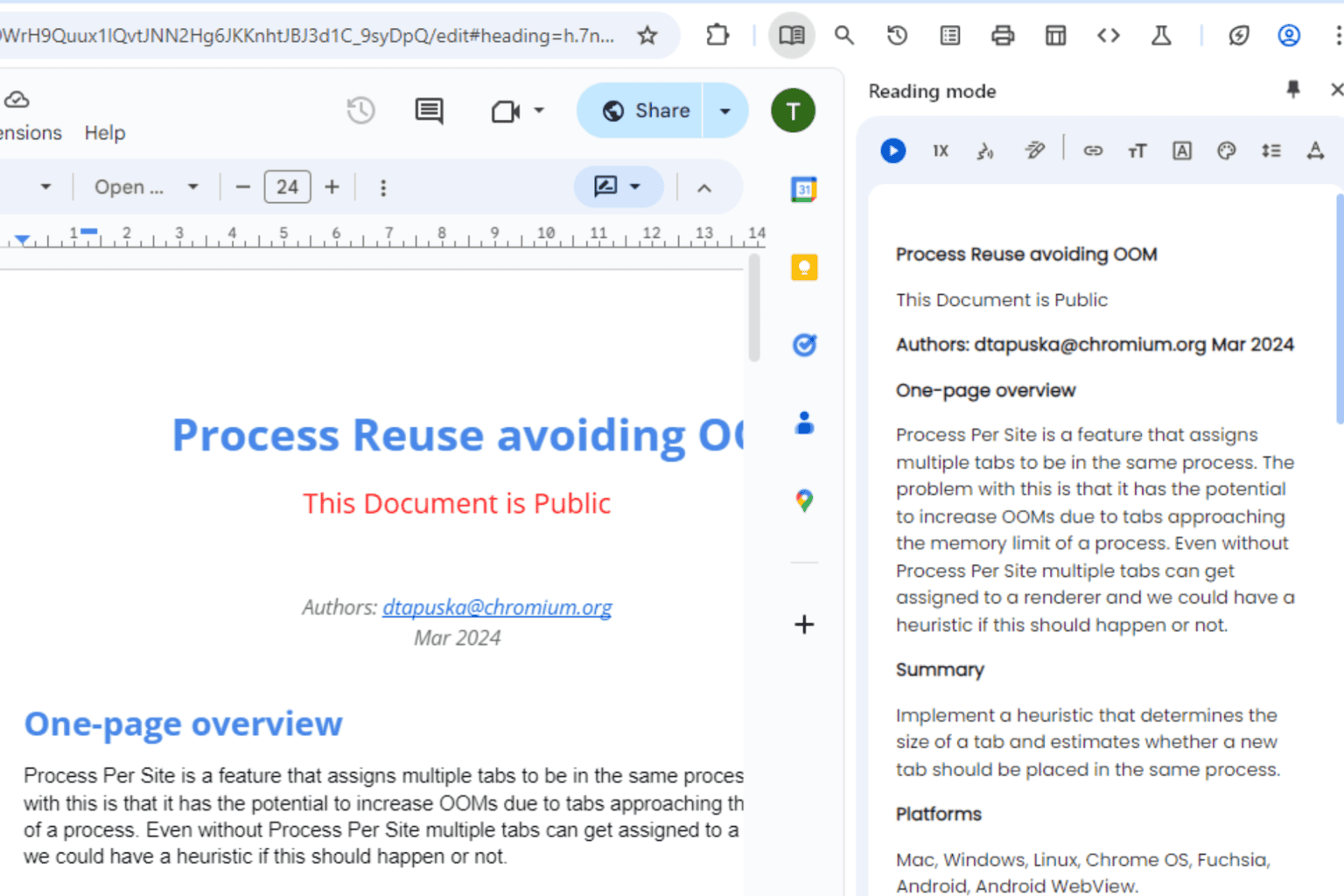Click the code brackets icon in toolbar
This screenshot has width=1344, height=896.
click(1109, 36)
